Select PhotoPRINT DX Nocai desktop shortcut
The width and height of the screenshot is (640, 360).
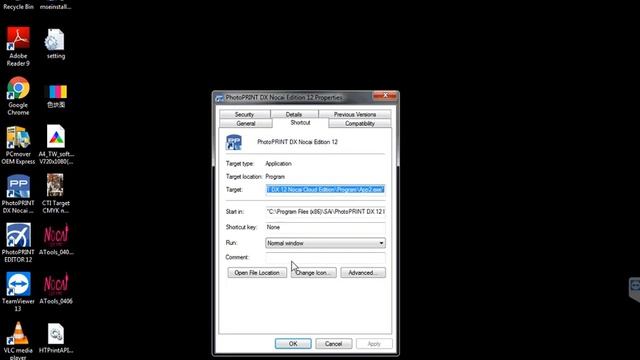click(18, 194)
